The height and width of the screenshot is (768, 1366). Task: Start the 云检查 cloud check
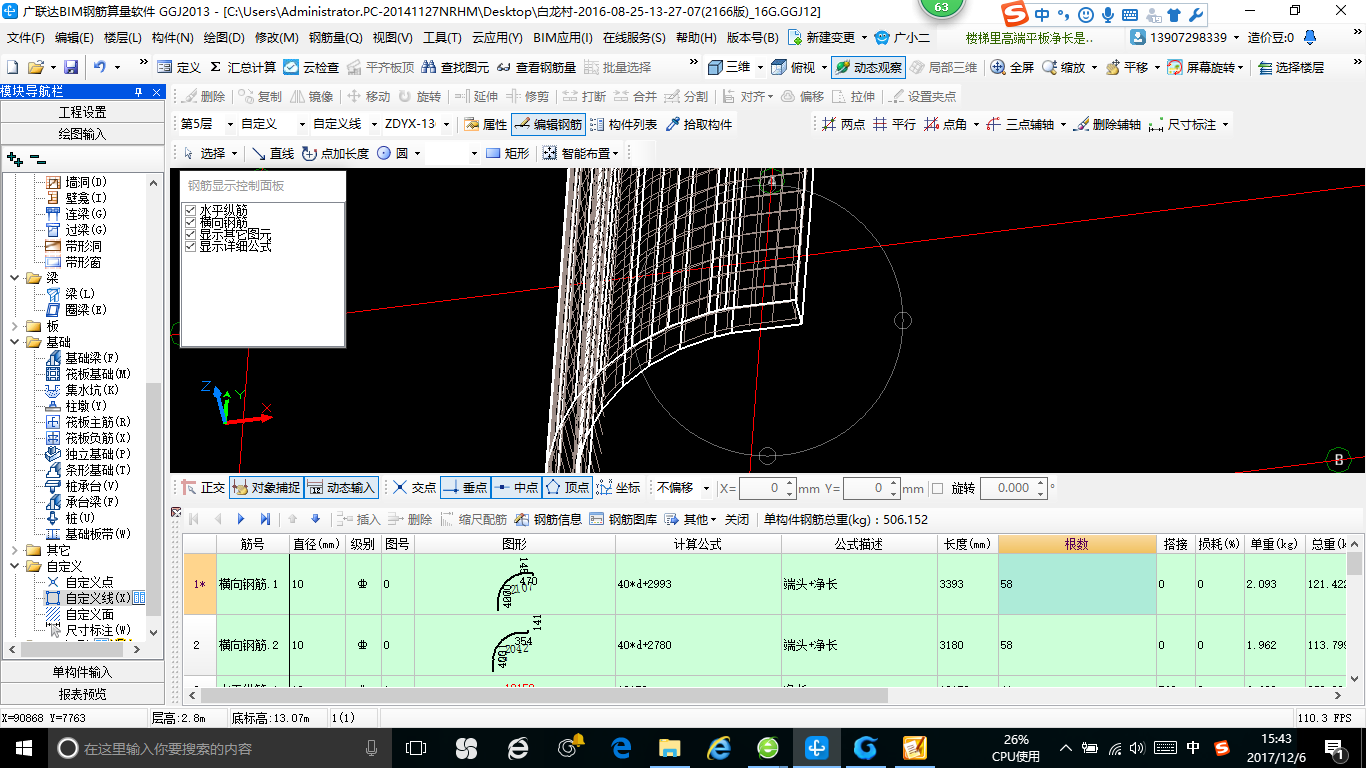point(311,67)
